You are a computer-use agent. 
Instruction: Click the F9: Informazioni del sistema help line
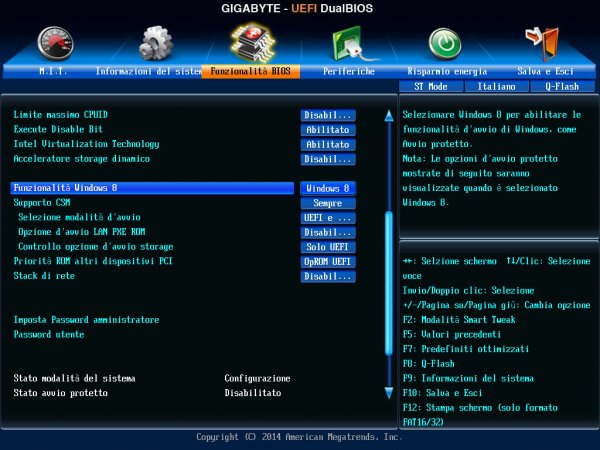(468, 378)
